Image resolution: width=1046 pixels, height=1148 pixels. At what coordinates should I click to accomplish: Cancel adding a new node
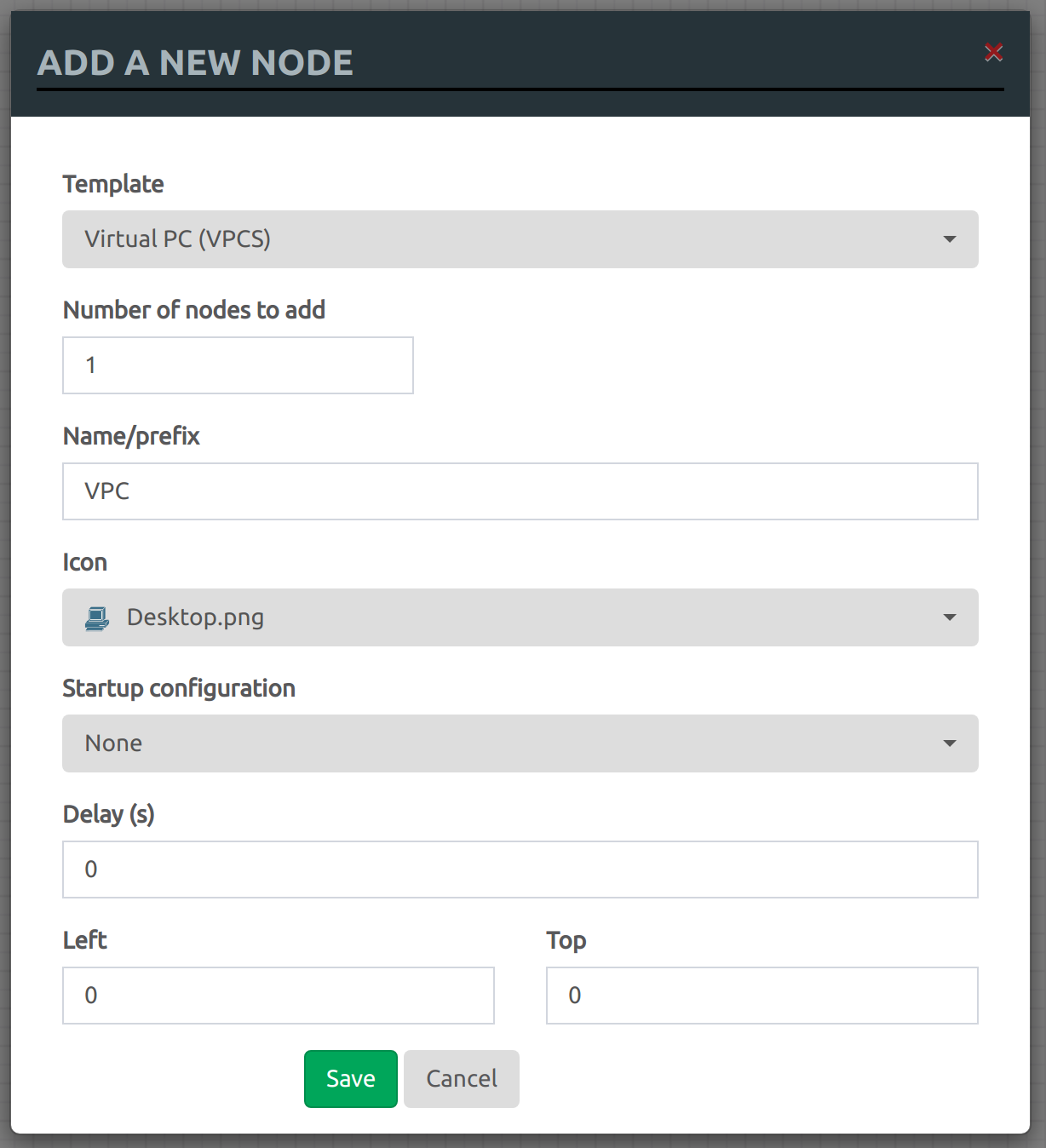(461, 1078)
